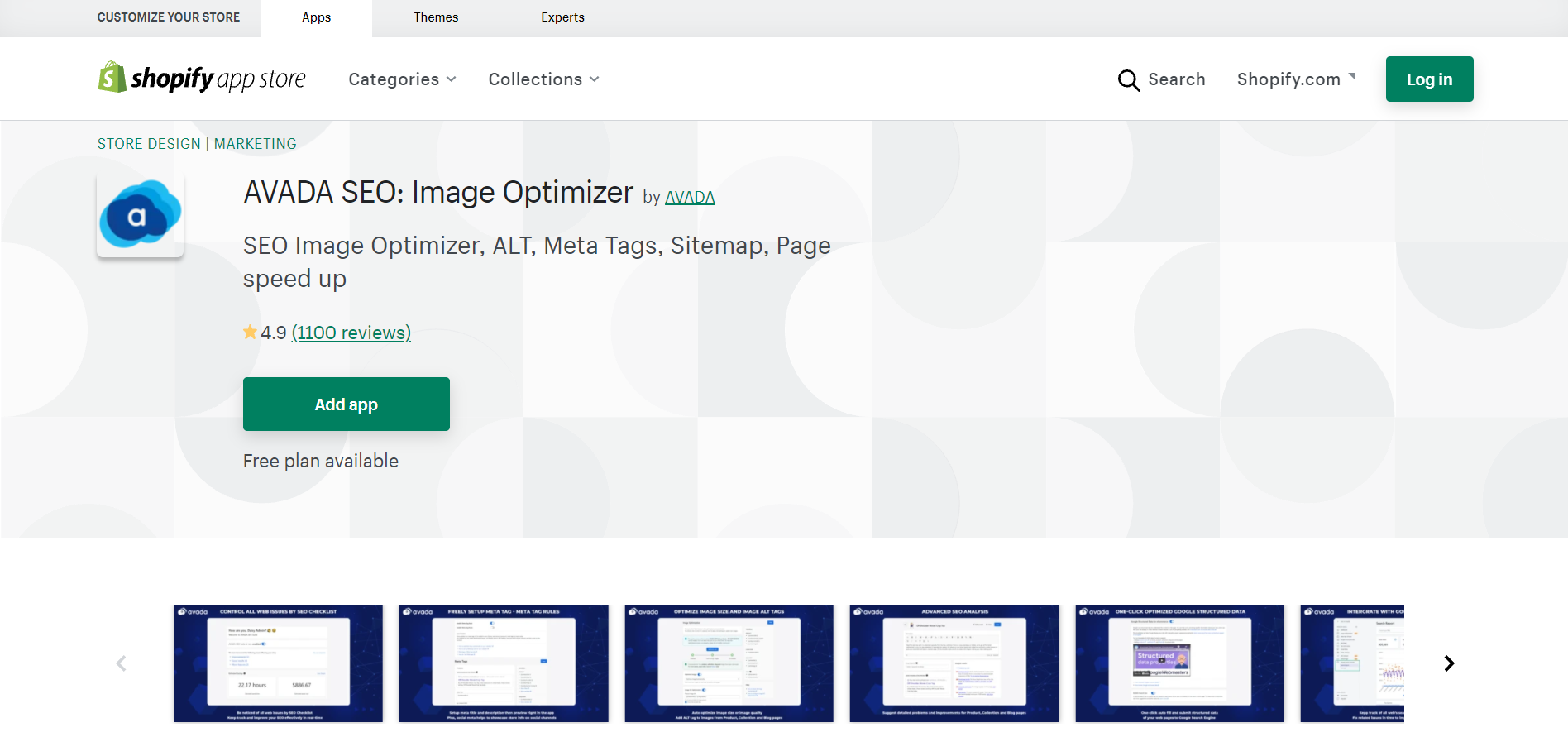1568x737 pixels.
Task: Open the Google Structured Data screenshot thumbnail
Action: click(x=1180, y=663)
